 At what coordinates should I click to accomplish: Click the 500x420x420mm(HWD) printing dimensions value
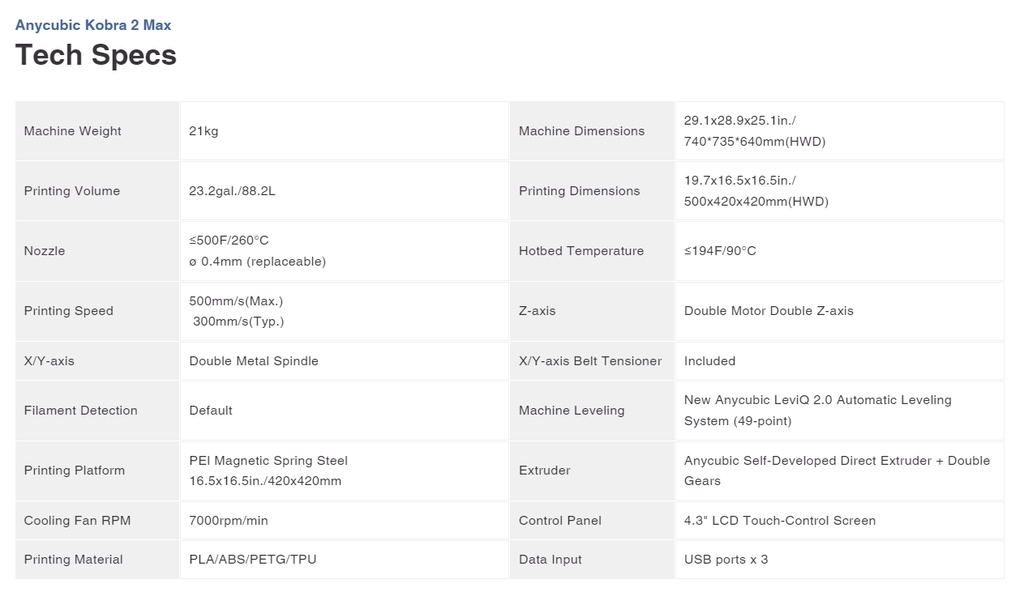coord(756,201)
